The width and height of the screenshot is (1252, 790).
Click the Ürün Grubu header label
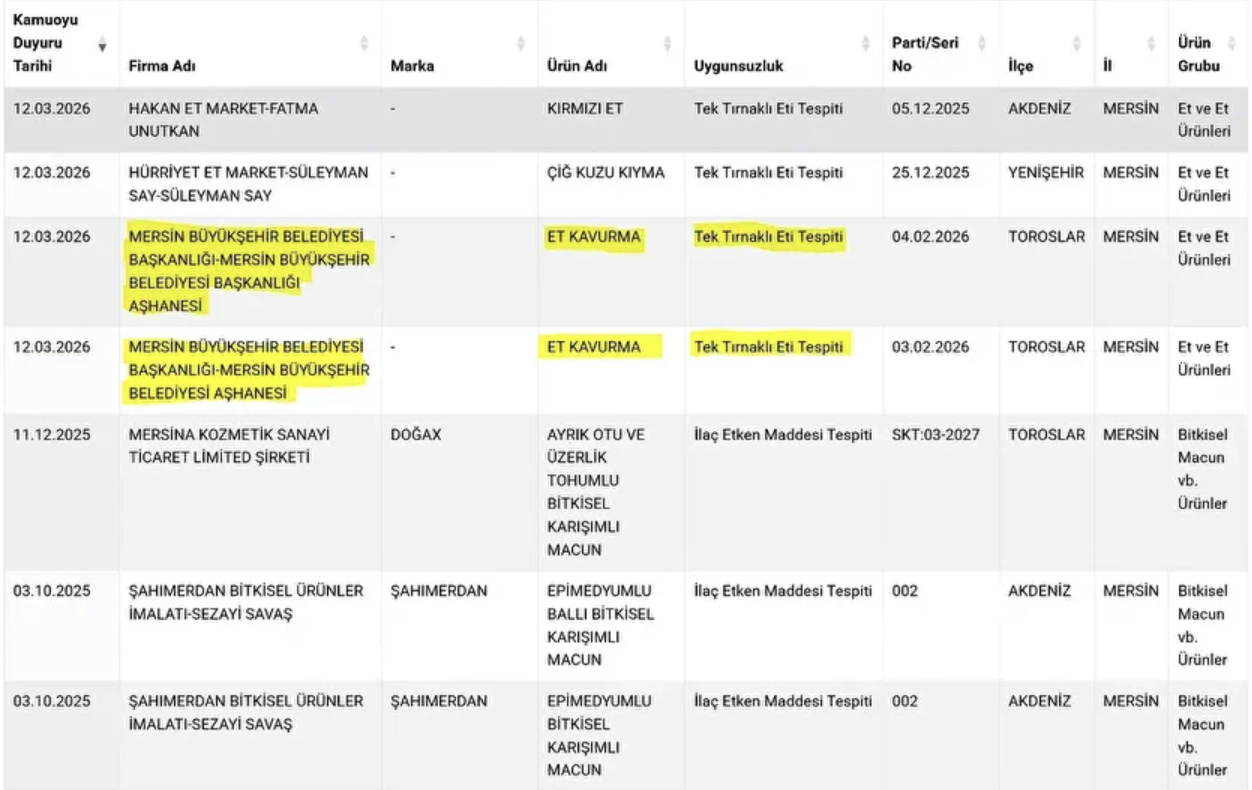tap(1198, 55)
